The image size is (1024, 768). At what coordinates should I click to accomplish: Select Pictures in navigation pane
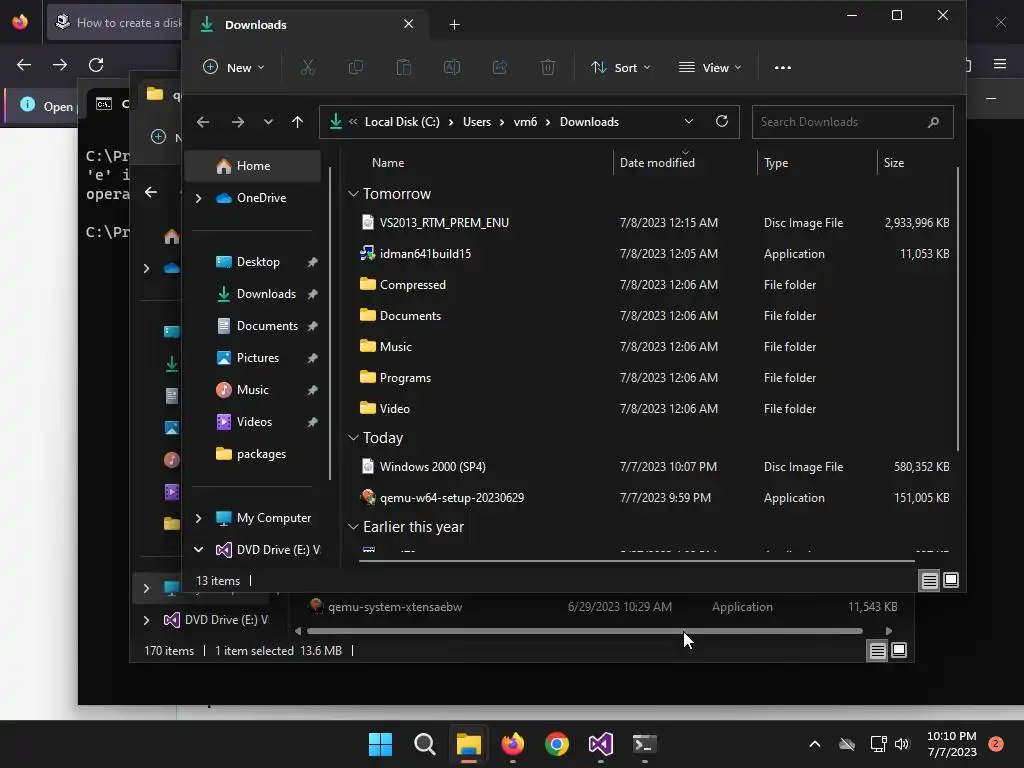(257, 358)
